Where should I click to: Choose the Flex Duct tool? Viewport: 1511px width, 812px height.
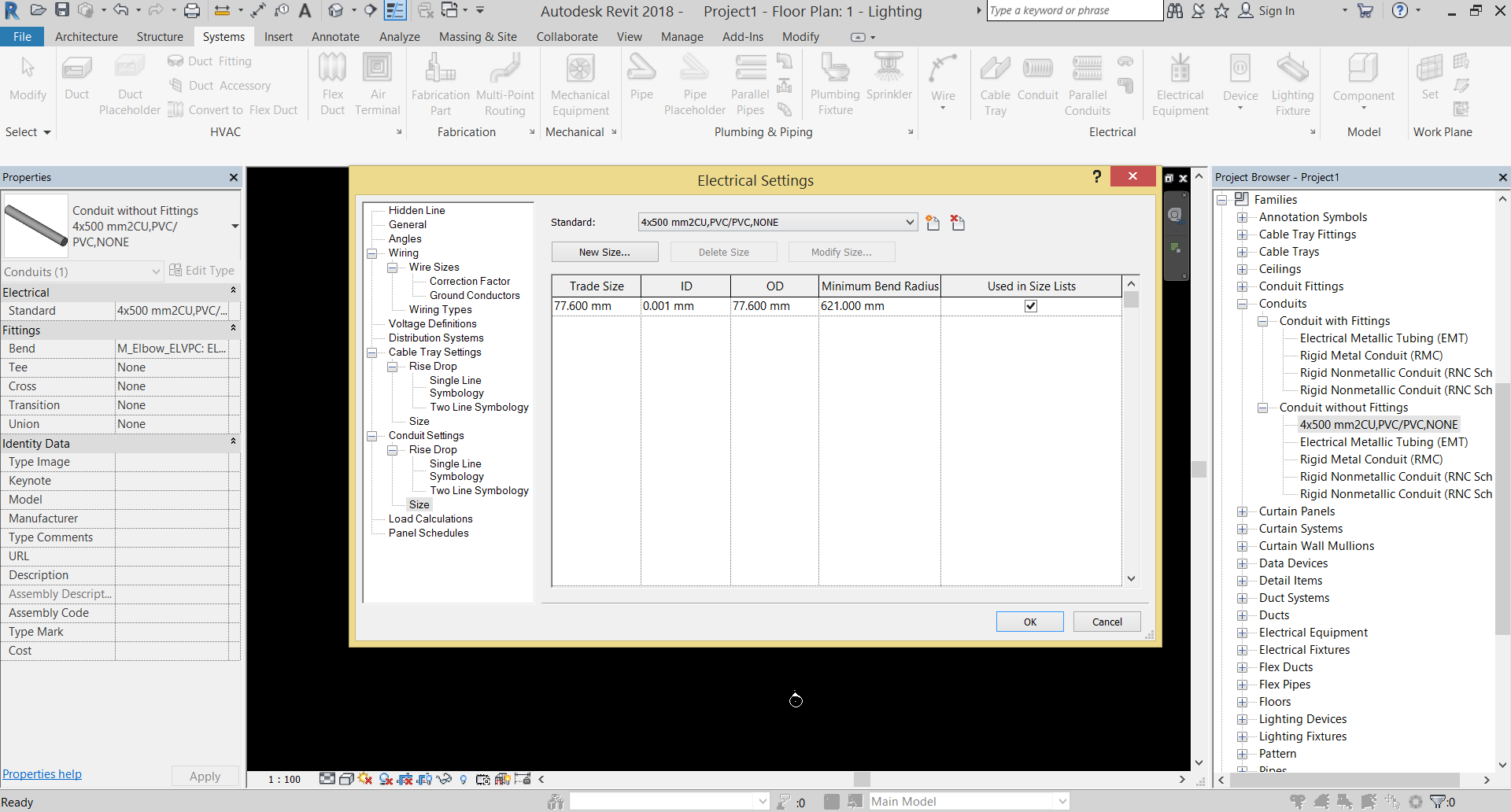pyautogui.click(x=332, y=85)
